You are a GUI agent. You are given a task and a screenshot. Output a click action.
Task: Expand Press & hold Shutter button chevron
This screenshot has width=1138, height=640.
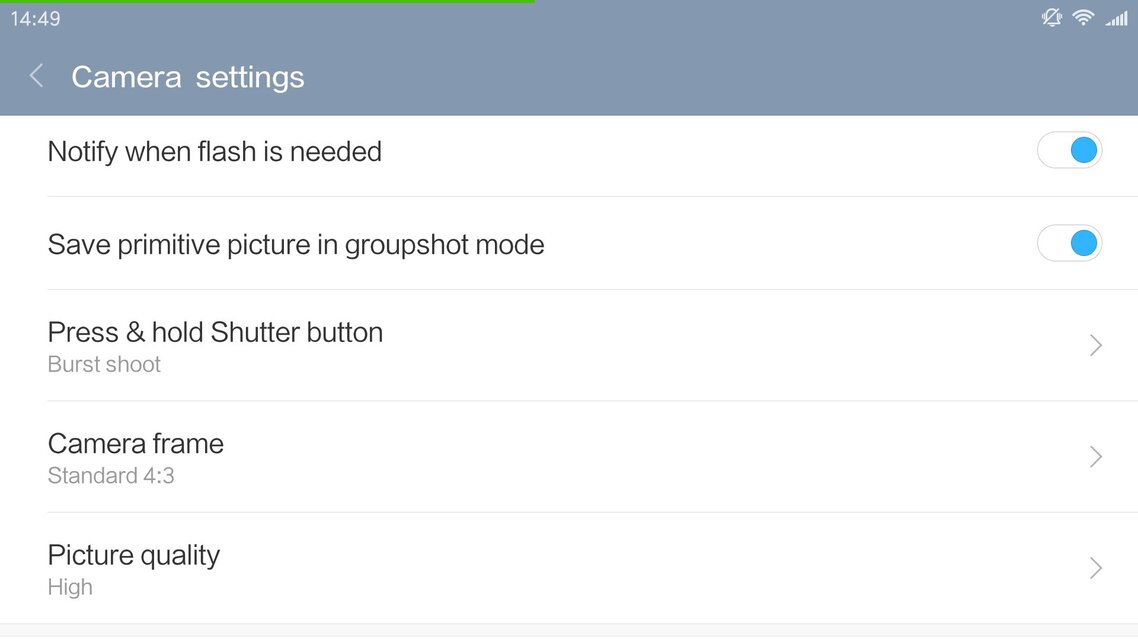tap(1095, 346)
